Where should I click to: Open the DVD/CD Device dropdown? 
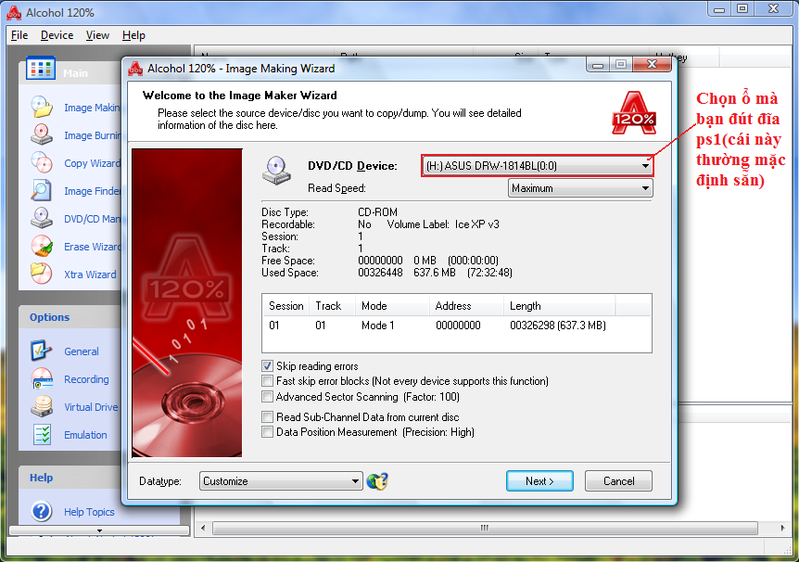point(537,166)
